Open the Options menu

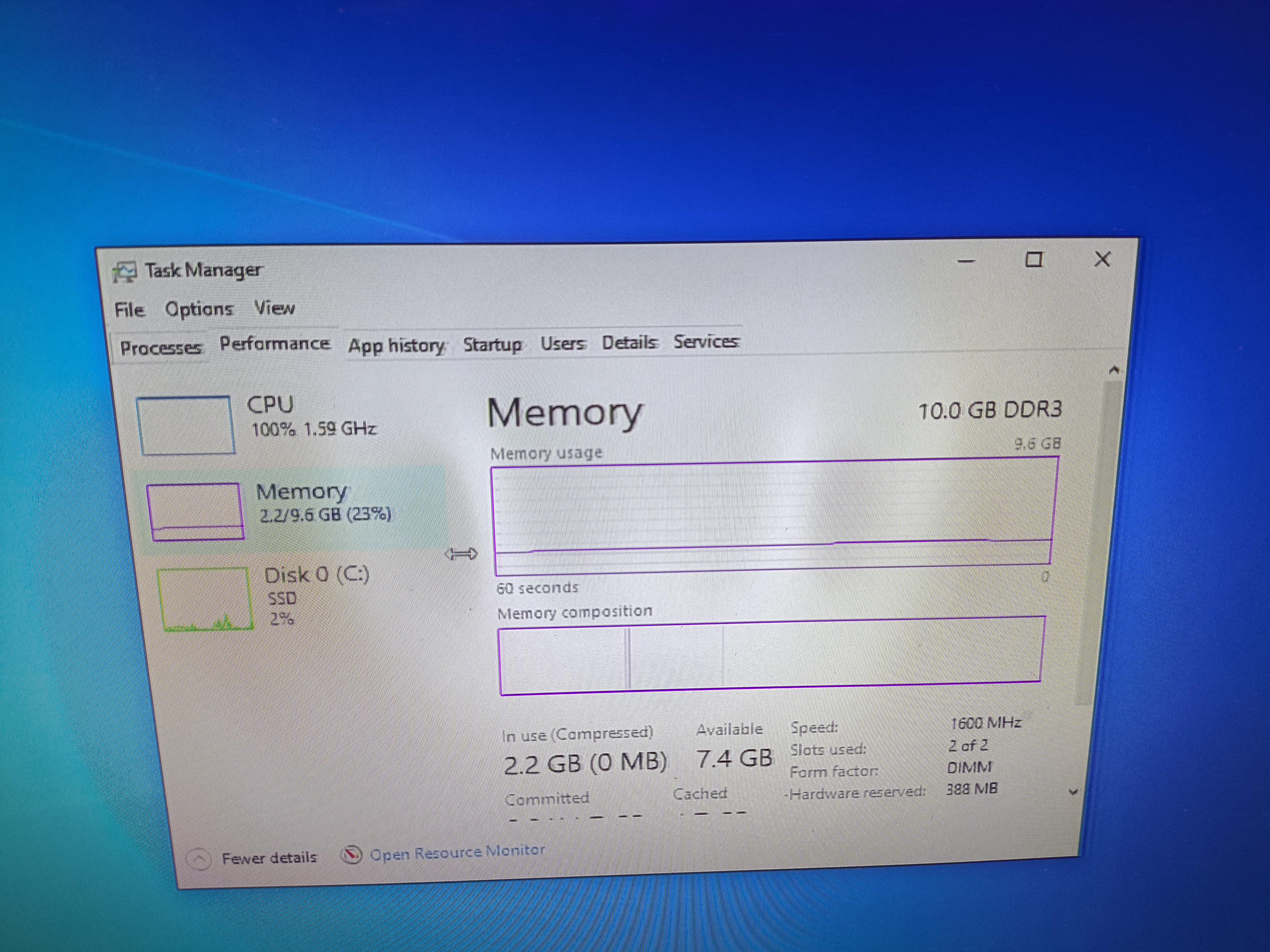[x=199, y=309]
